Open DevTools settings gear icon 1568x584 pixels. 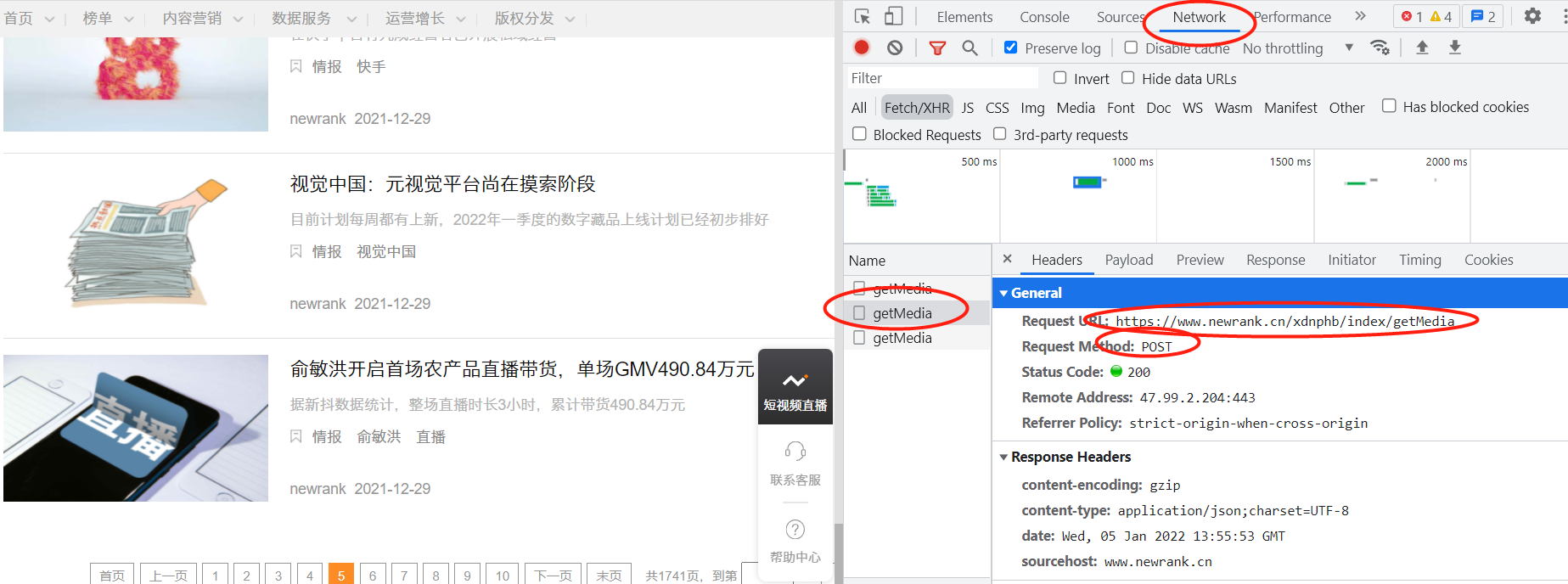(1532, 16)
